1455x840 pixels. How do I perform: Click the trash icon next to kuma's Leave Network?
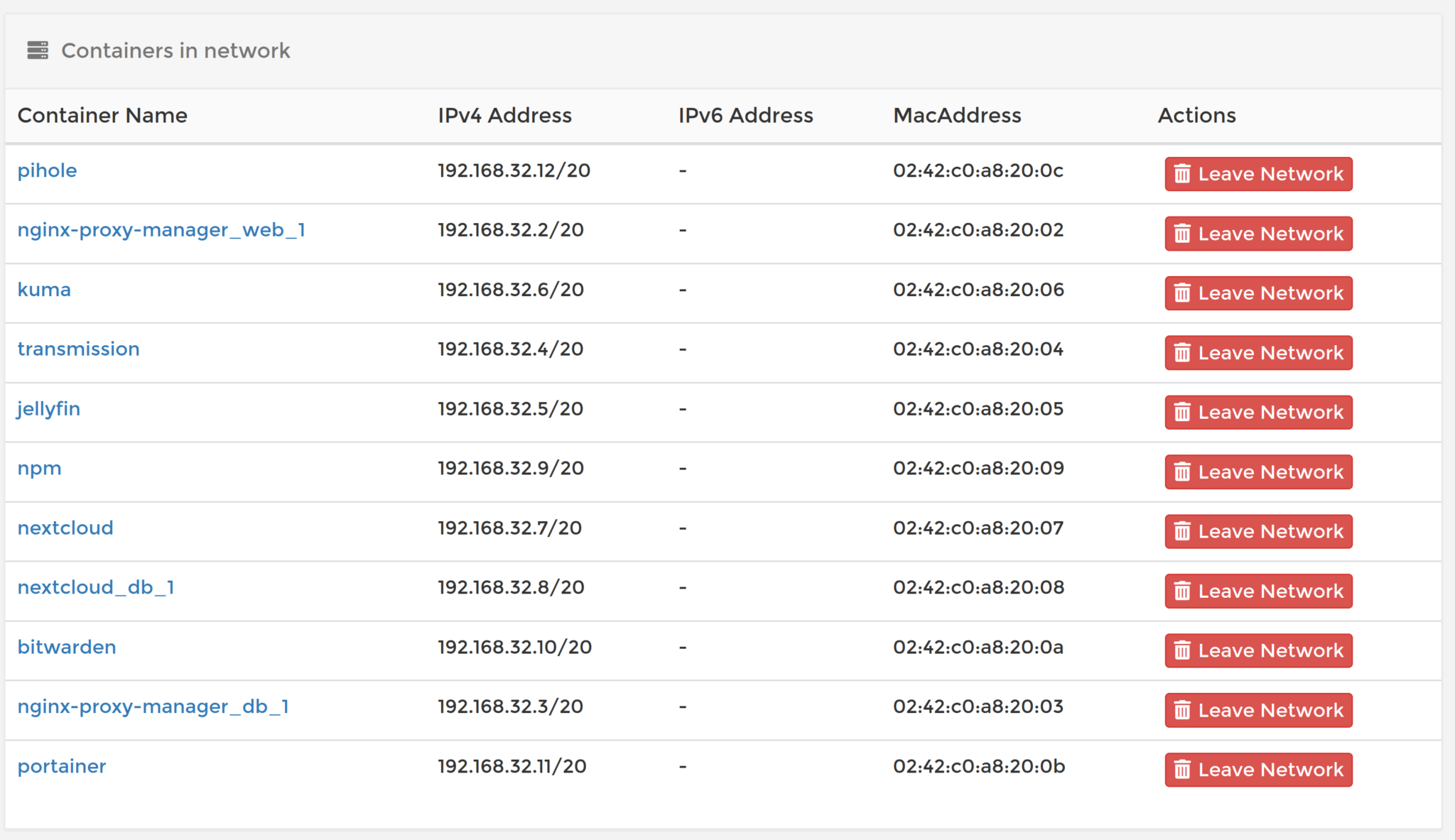point(1181,293)
